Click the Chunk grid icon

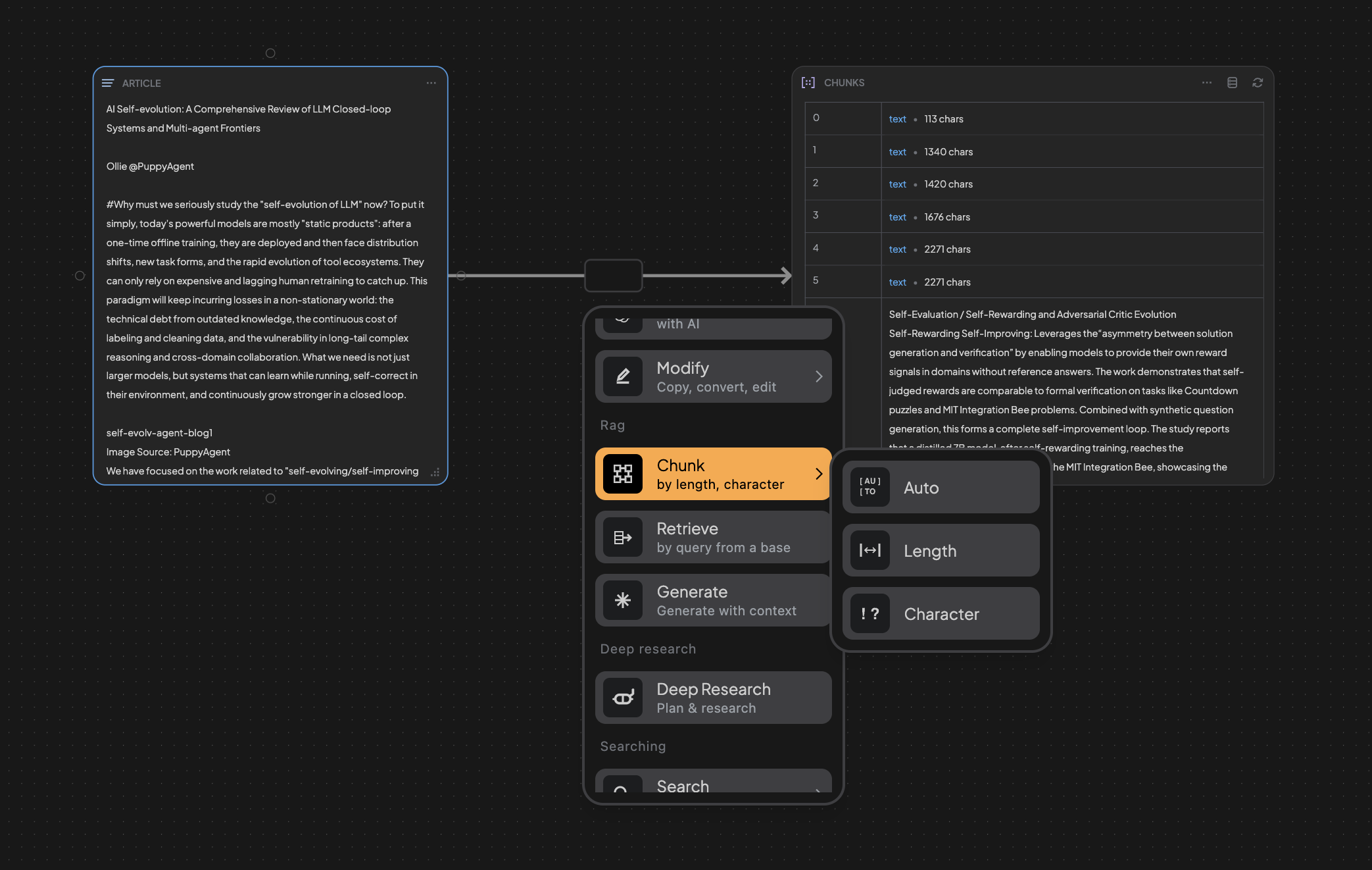coord(622,474)
